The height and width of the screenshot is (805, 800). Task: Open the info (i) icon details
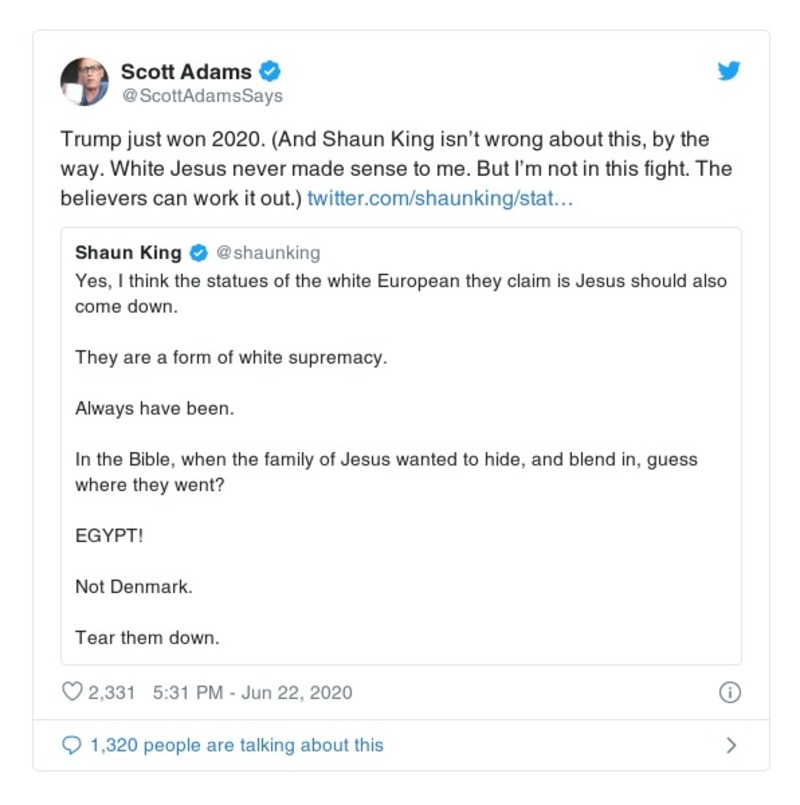point(729,691)
